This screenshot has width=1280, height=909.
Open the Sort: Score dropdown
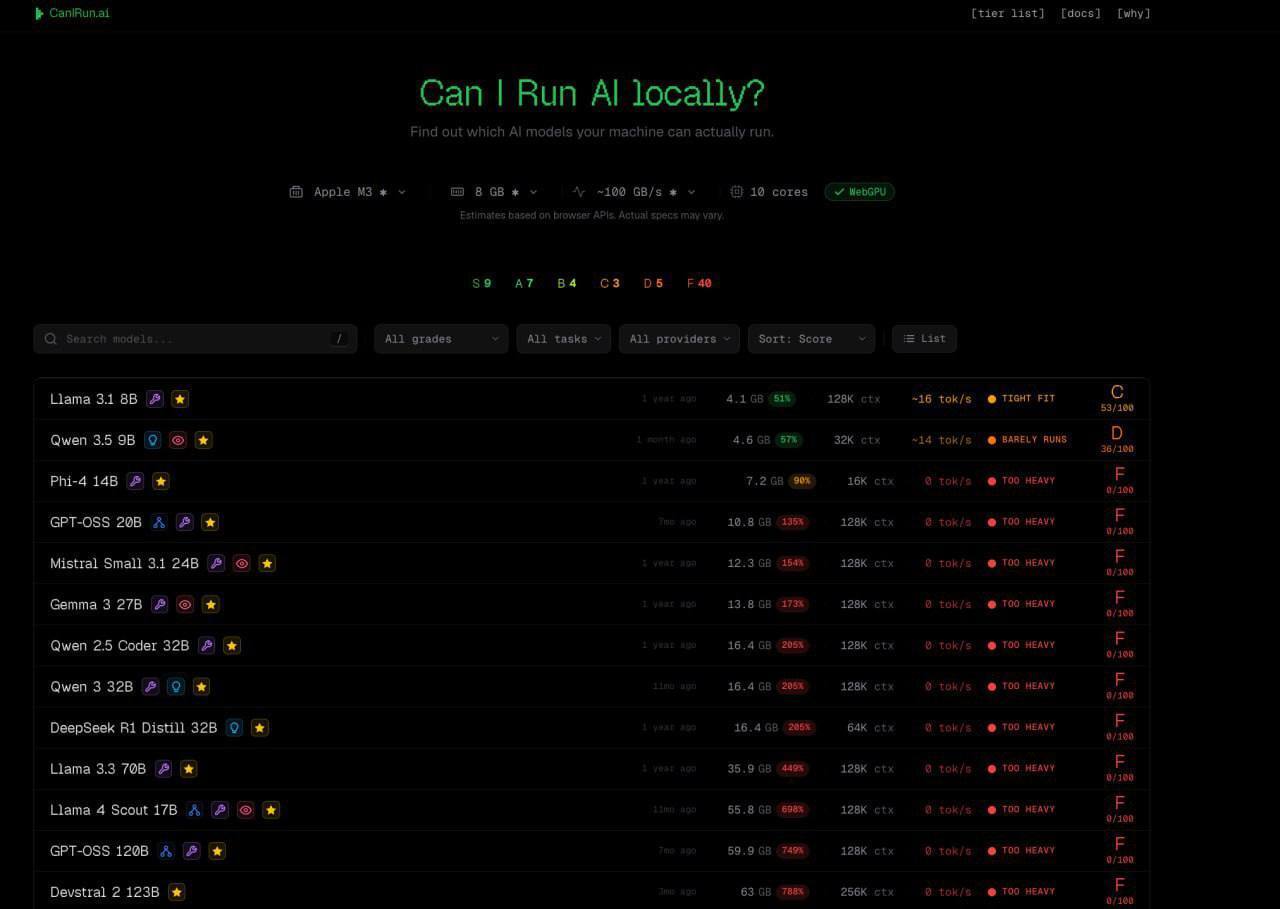(811, 338)
